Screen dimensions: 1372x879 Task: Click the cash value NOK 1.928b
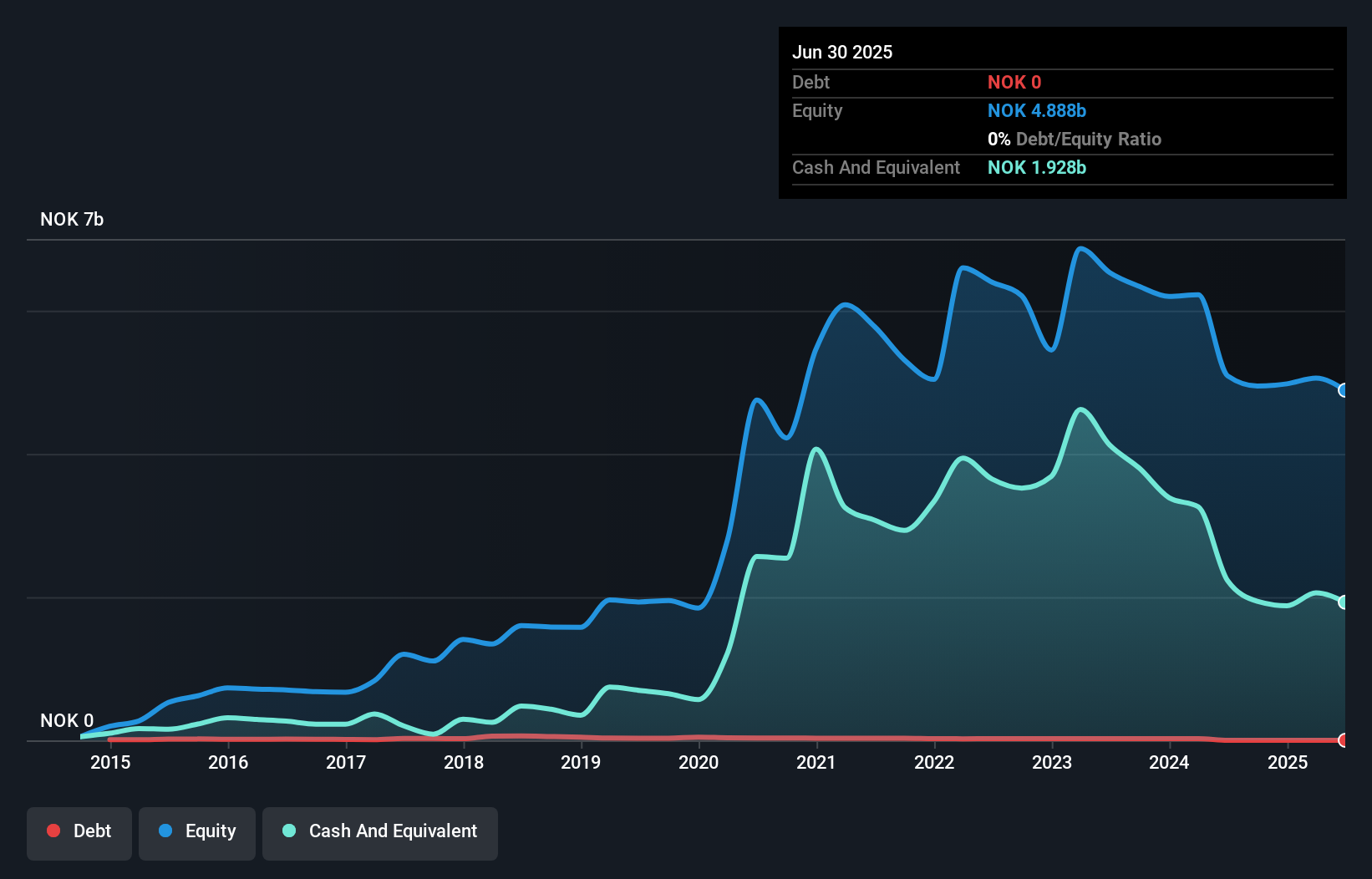pos(1037,167)
